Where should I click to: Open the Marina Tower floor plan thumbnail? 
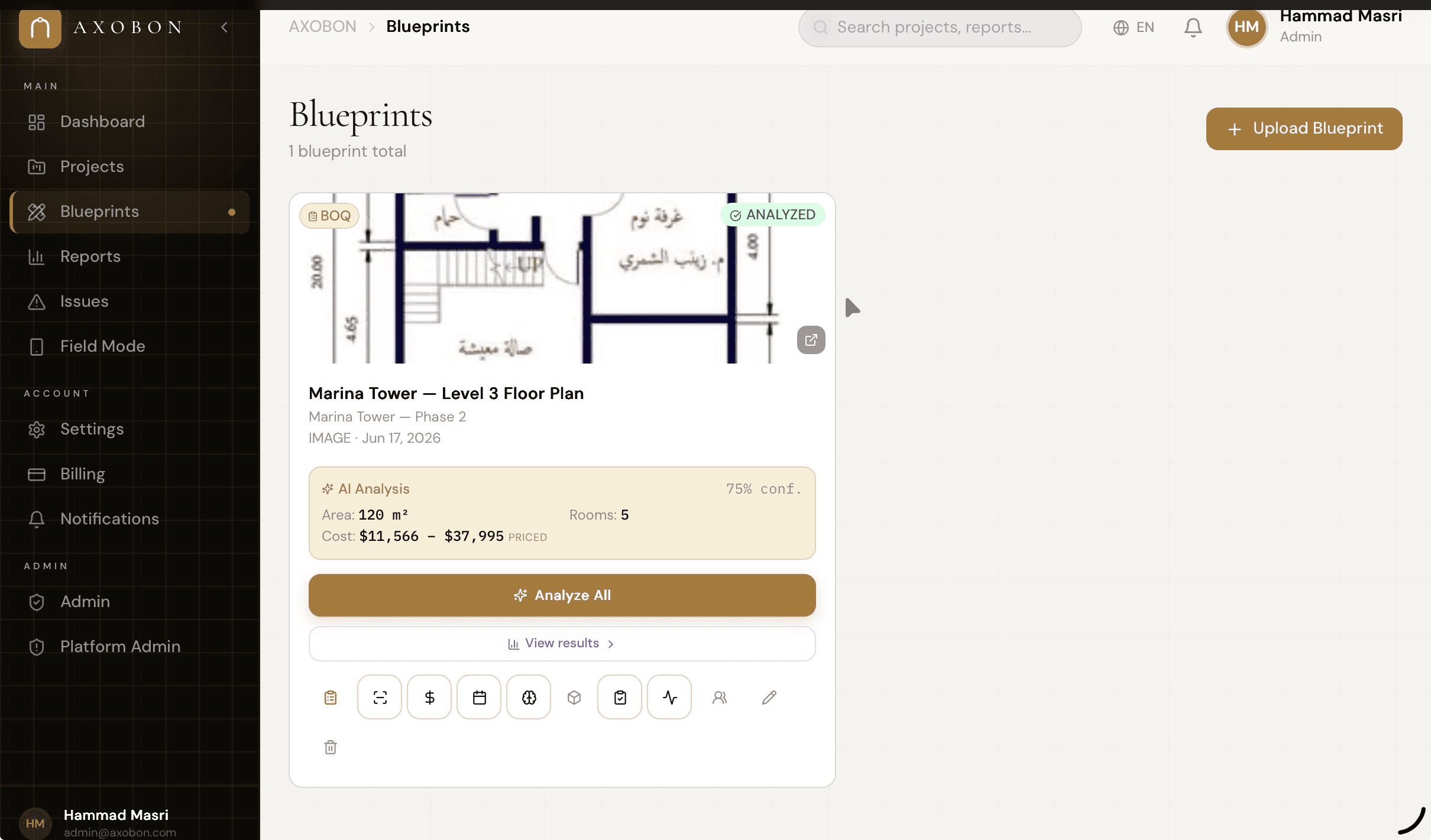tap(562, 278)
